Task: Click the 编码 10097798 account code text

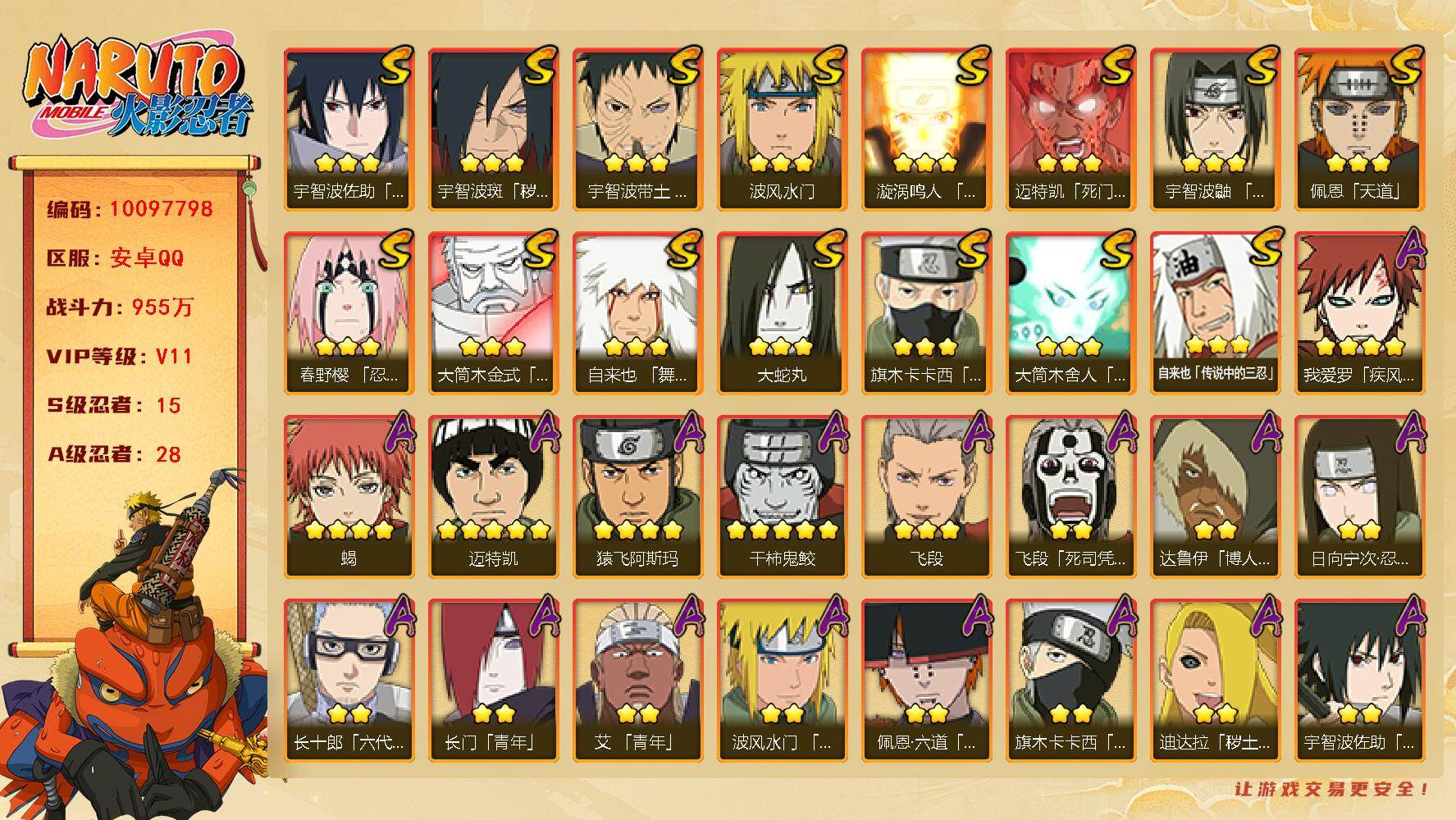Action: 130,209
